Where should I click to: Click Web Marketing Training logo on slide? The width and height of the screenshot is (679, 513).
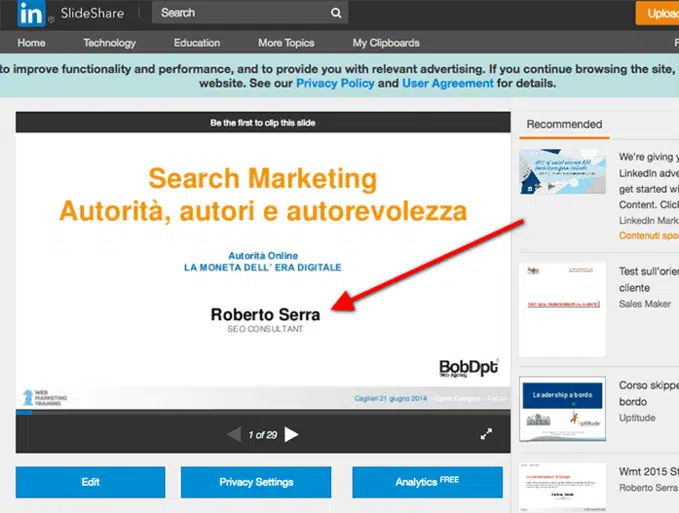pos(45,397)
